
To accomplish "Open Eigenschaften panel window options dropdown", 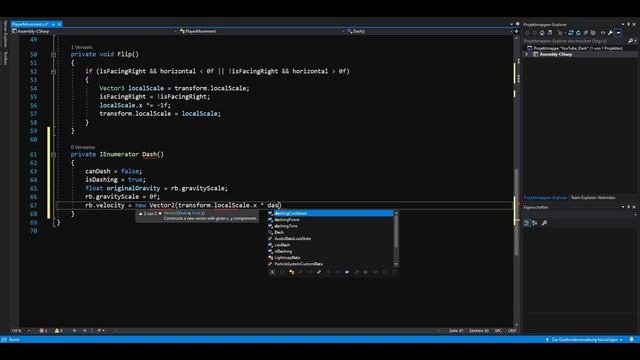I will click(x=623, y=207).
